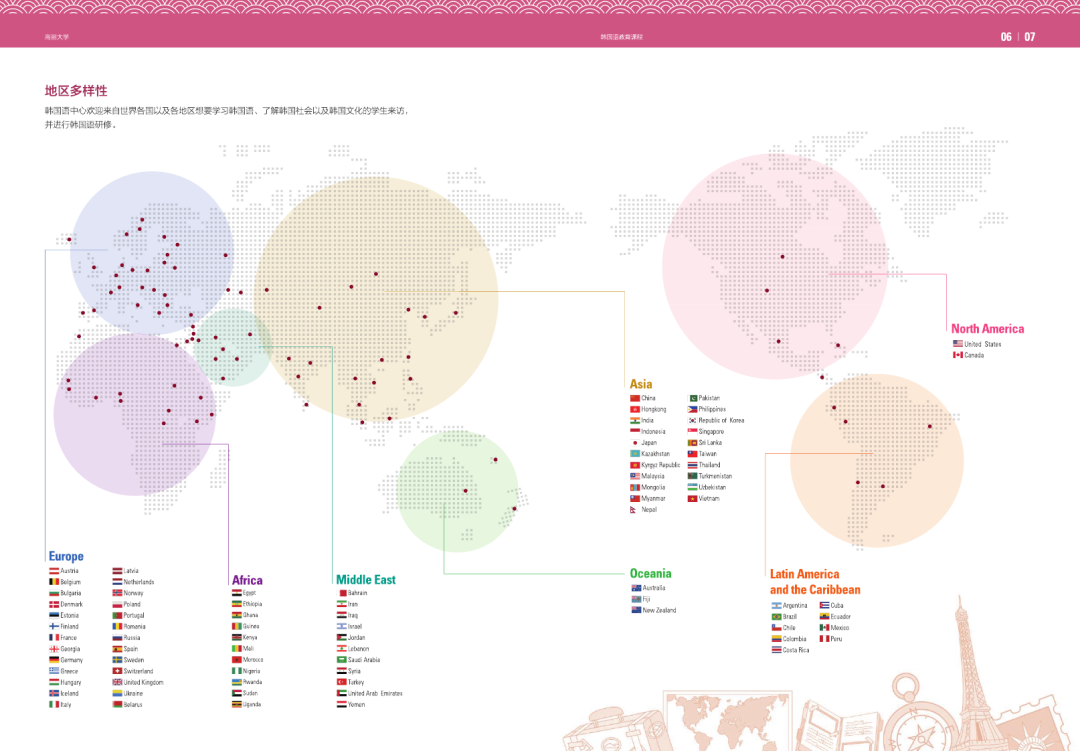Select the Republic of Korea flag
Image resolution: width=1080 pixels, height=751 pixels.
click(x=692, y=420)
